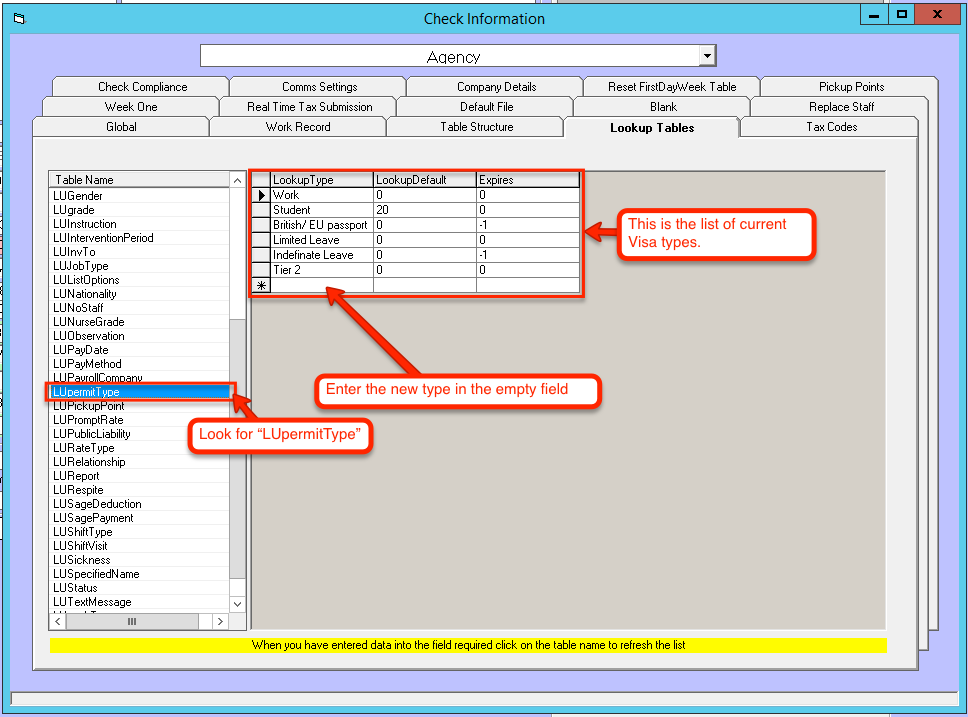The height and width of the screenshot is (717, 968).
Task: Click the LookupDefault column header
Action: [424, 180]
